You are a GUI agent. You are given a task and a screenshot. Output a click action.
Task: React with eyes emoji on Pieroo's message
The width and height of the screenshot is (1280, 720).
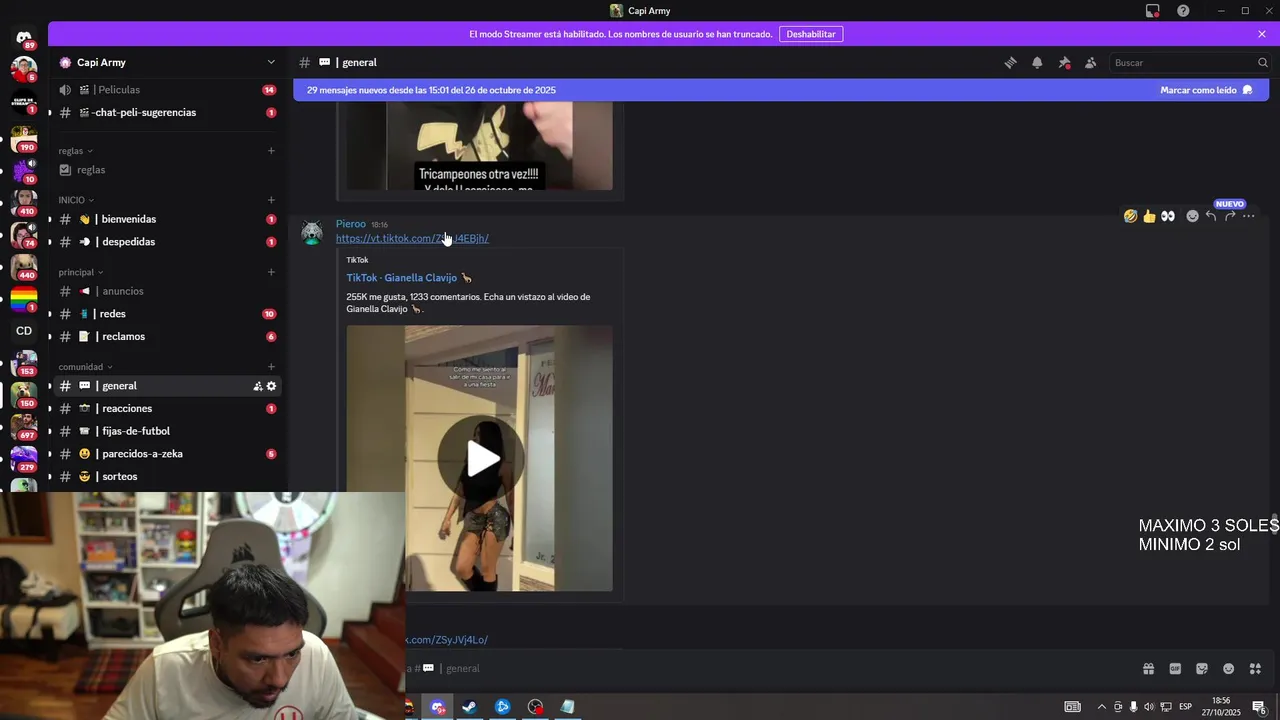tap(1168, 216)
